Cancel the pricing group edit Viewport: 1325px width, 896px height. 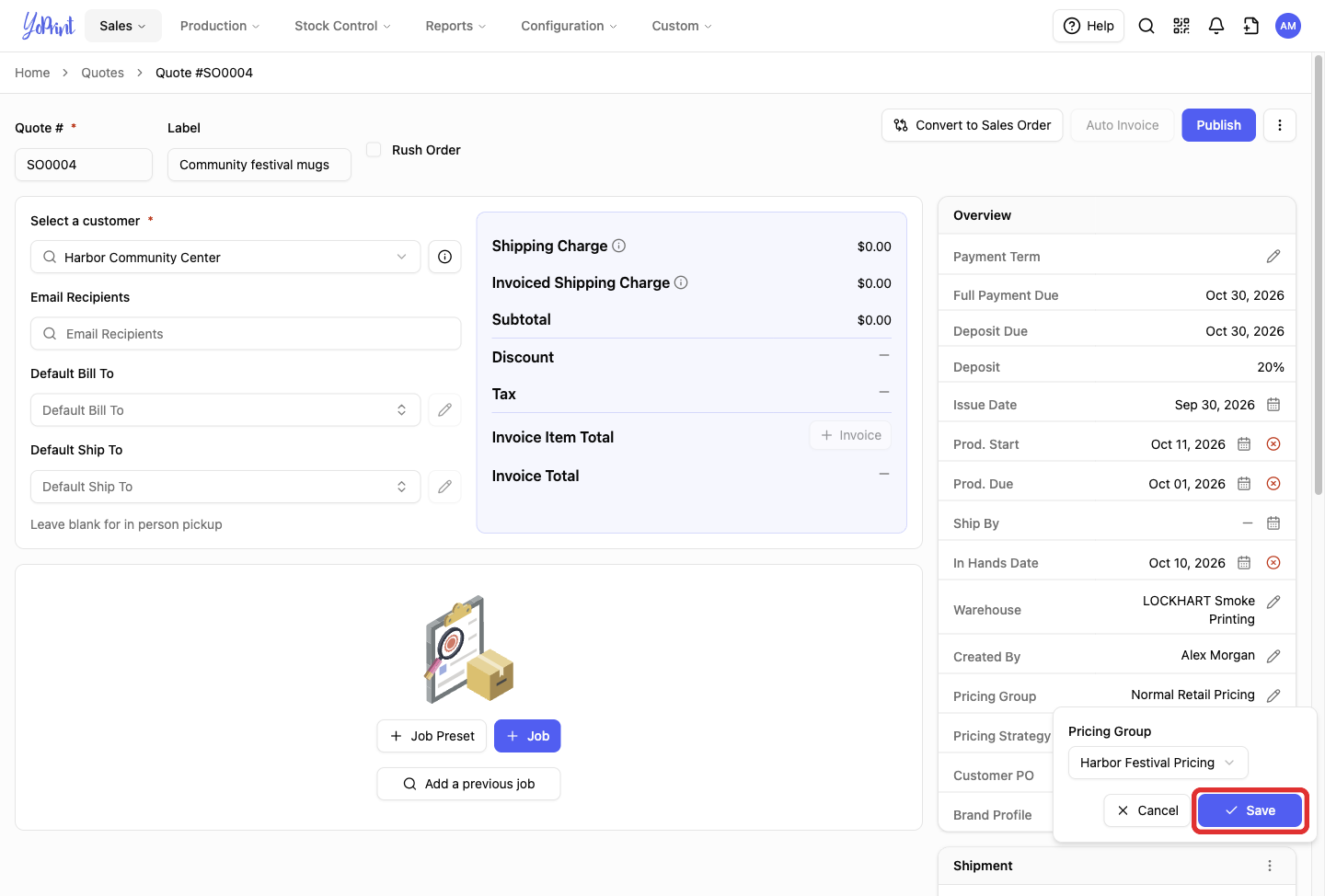point(1146,810)
